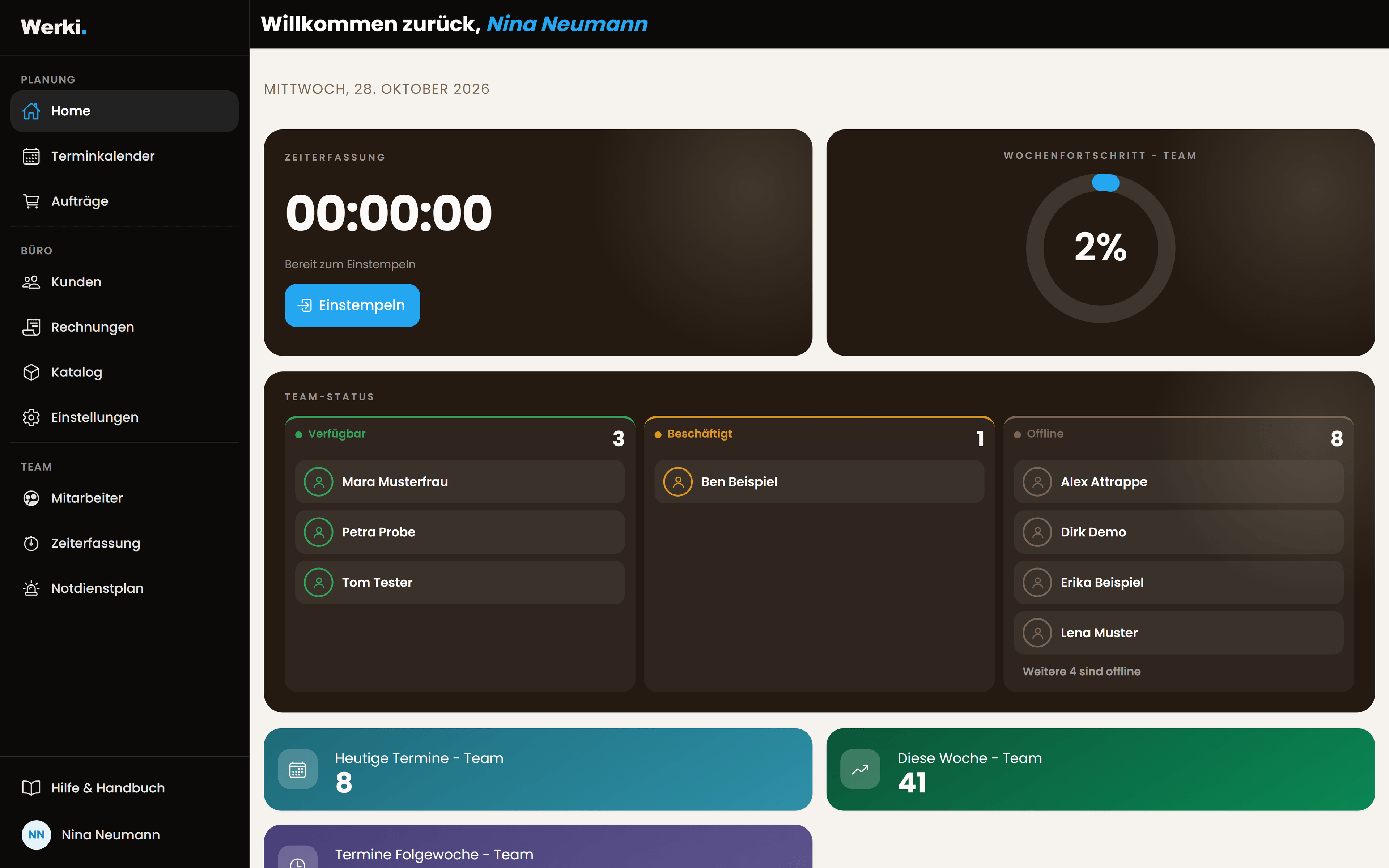The image size is (1389, 868).
Task: Click the NN avatar of Nina Neumann
Action: point(36,835)
